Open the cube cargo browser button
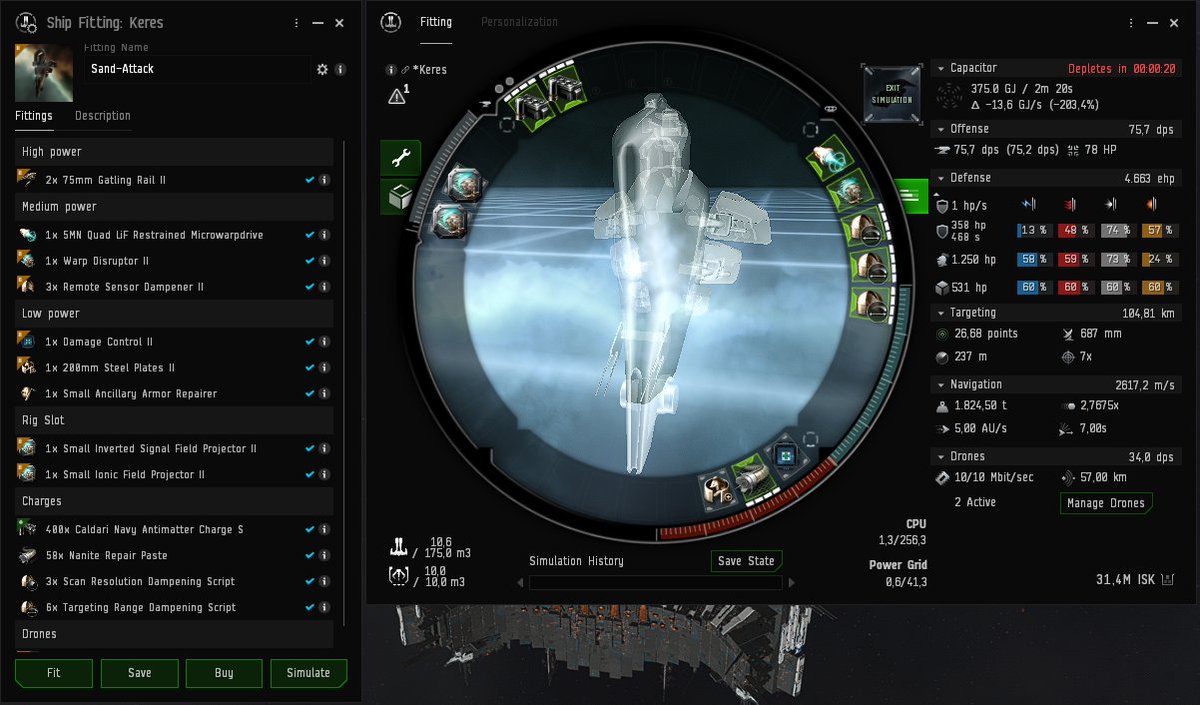 [400, 197]
